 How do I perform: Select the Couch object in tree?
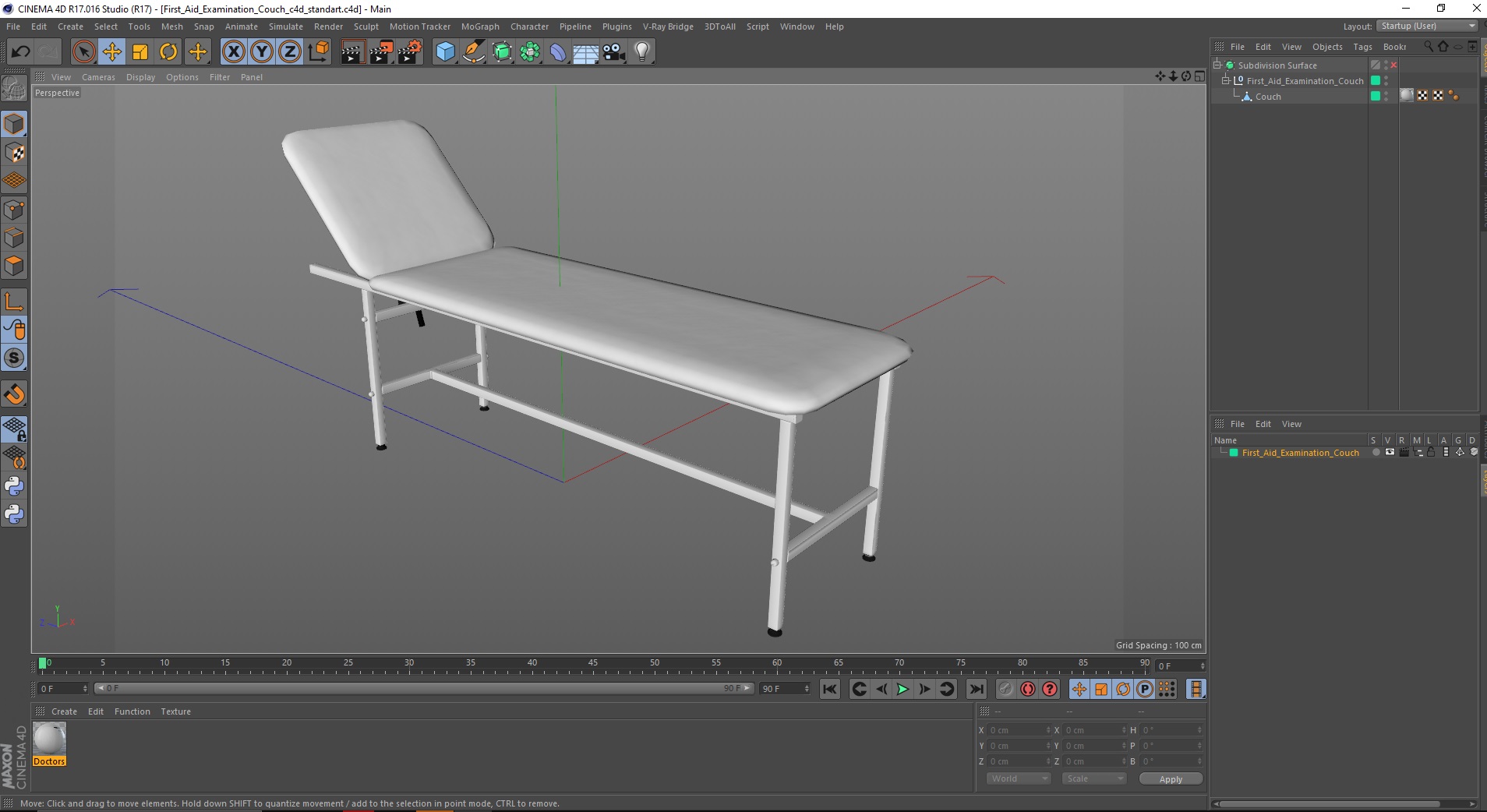pos(1267,97)
